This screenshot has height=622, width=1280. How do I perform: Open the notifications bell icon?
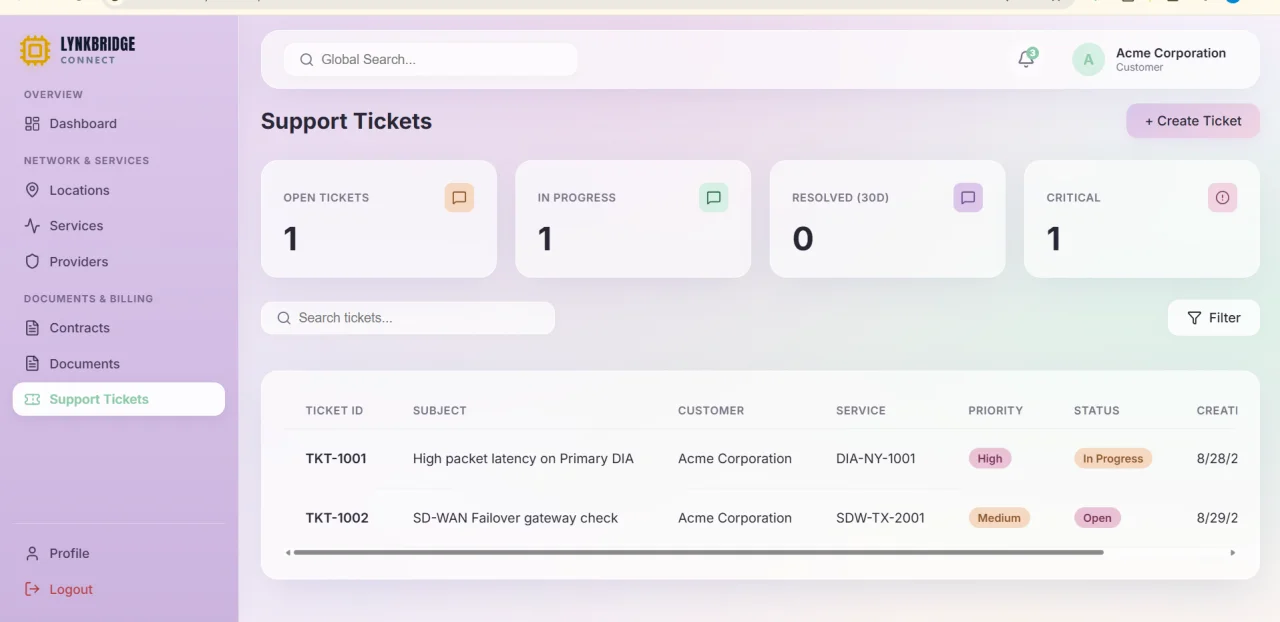[x=1026, y=59]
